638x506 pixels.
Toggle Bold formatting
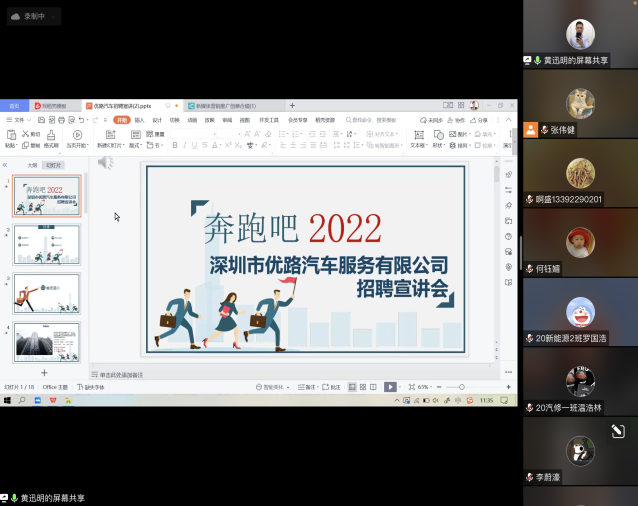point(174,145)
